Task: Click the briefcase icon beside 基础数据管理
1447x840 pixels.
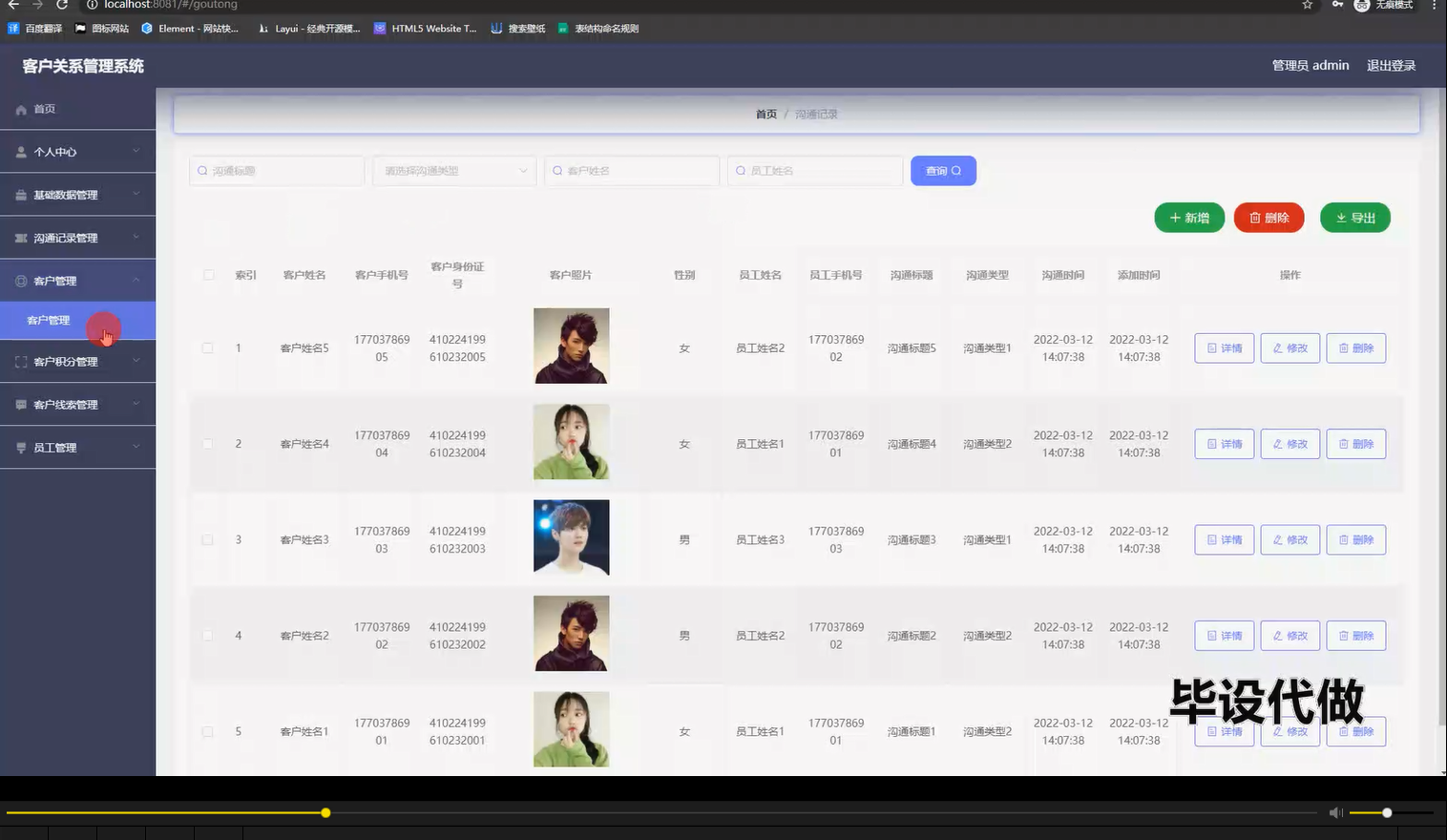Action: point(21,195)
